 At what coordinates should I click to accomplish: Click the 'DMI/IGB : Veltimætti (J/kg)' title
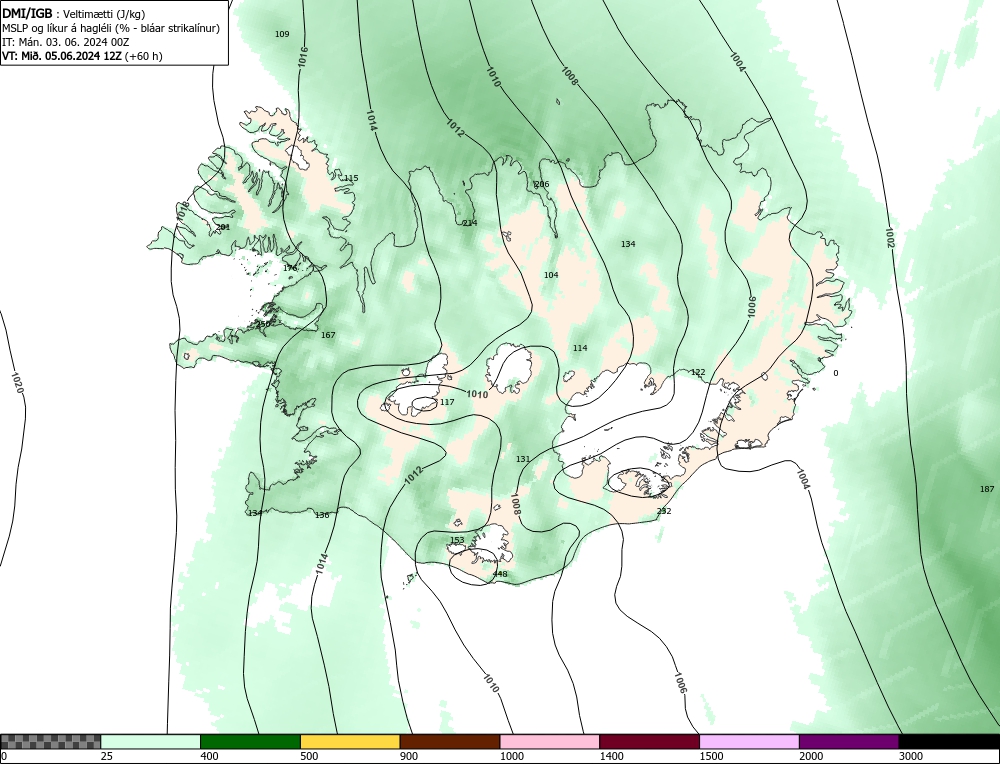[74, 13]
